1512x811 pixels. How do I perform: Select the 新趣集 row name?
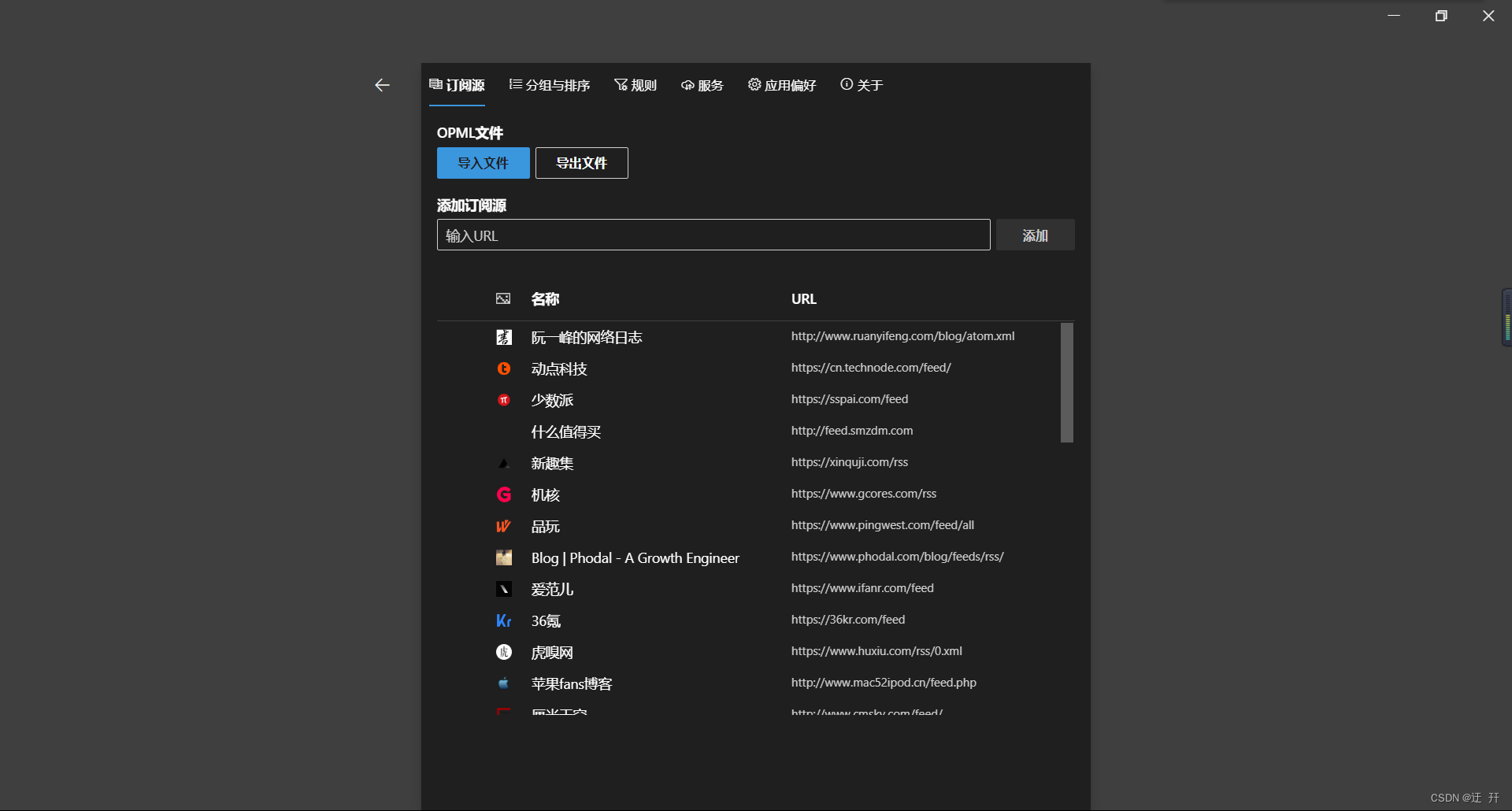552,463
